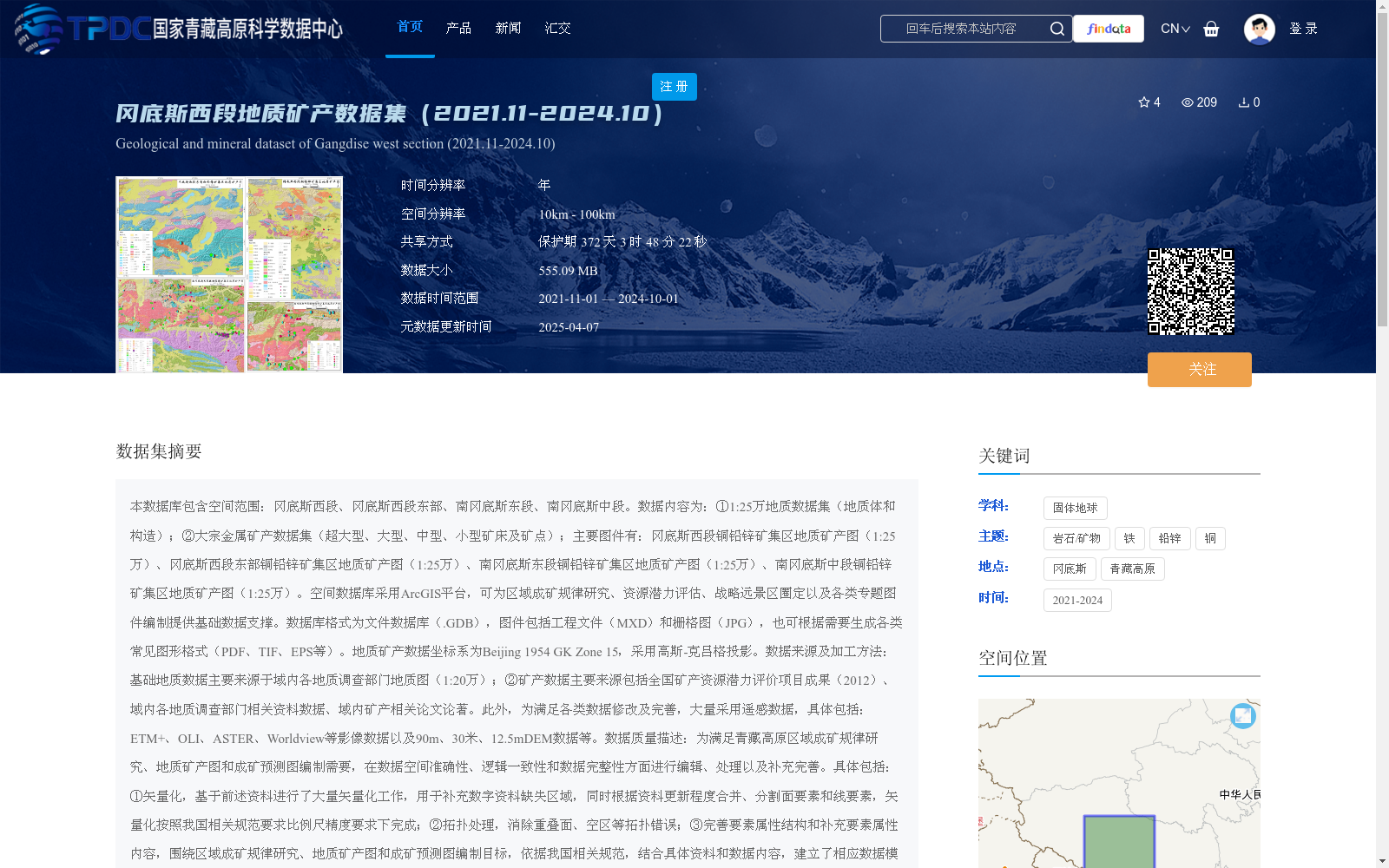The width and height of the screenshot is (1389, 868).
Task: Click the findata button
Action: pyautogui.click(x=1109, y=29)
